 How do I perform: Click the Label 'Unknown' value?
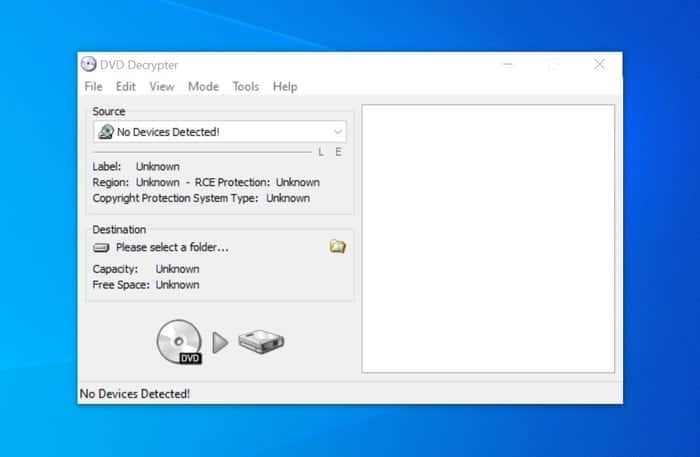coord(158,166)
